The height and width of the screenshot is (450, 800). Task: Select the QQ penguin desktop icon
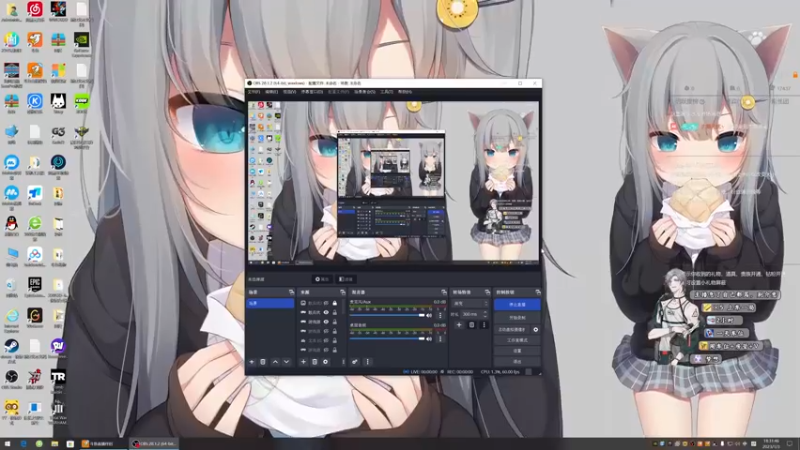[11, 224]
